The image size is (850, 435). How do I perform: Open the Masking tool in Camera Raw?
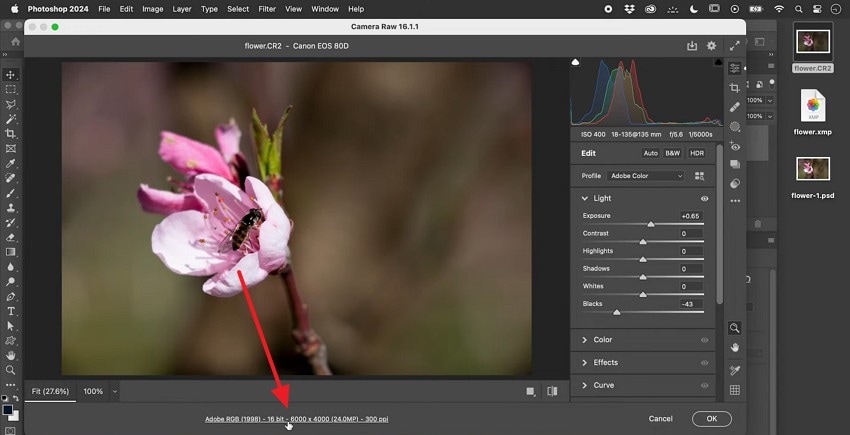(735, 127)
